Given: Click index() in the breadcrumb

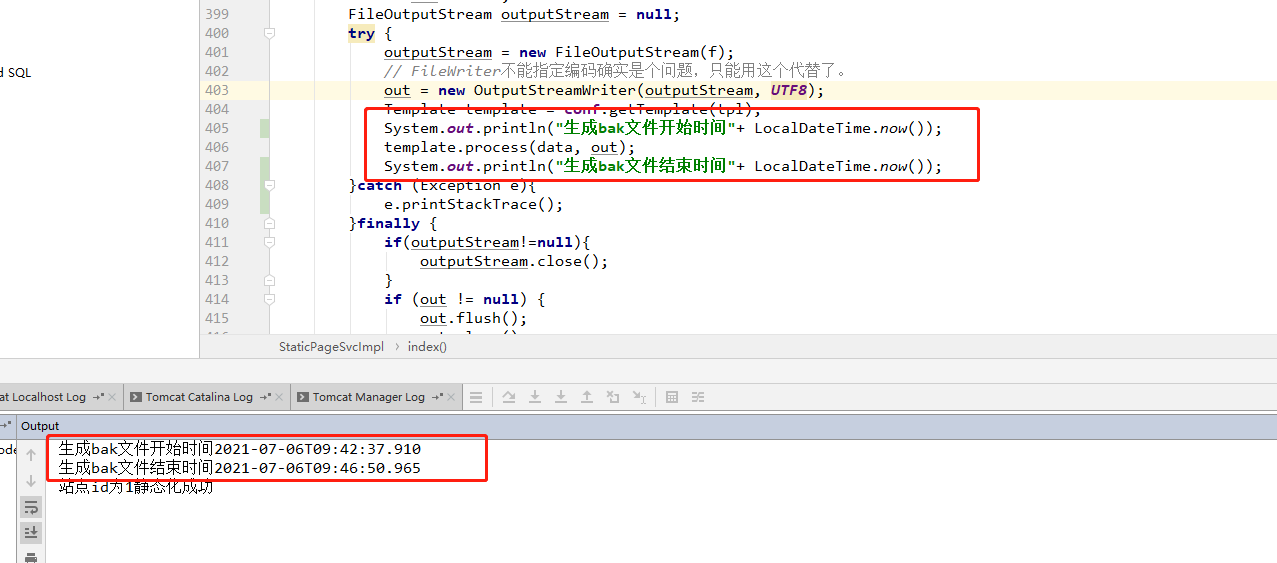Looking at the screenshot, I should pyautogui.click(x=427, y=347).
